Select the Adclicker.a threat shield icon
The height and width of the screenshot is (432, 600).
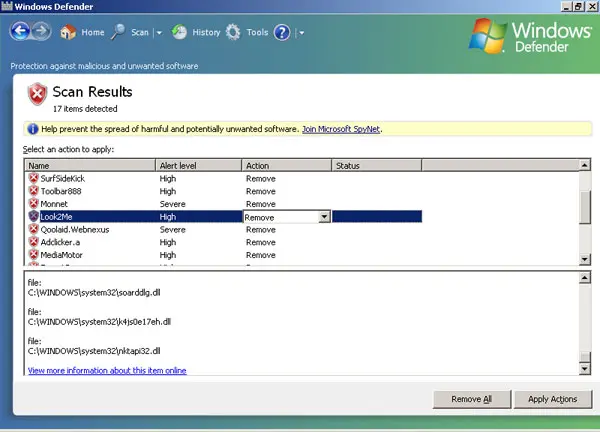click(34, 242)
